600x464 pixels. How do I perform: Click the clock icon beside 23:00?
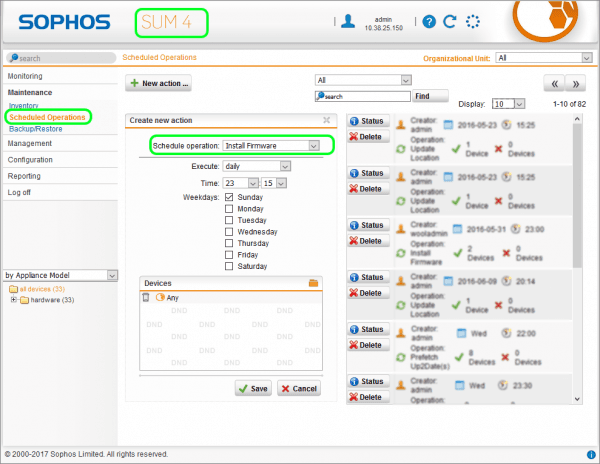pyautogui.click(x=515, y=229)
